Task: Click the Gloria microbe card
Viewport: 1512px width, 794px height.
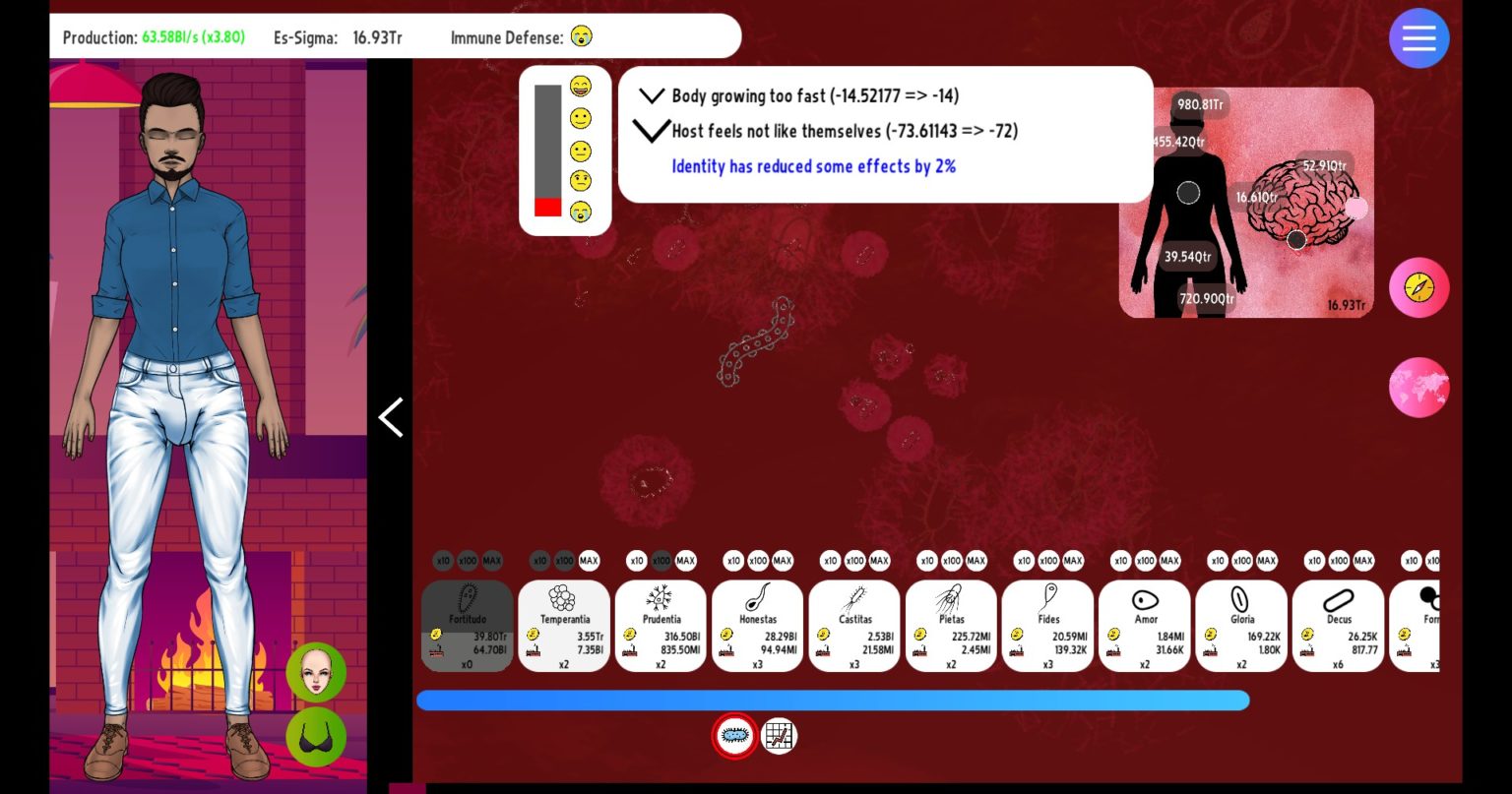Action: [1241, 626]
